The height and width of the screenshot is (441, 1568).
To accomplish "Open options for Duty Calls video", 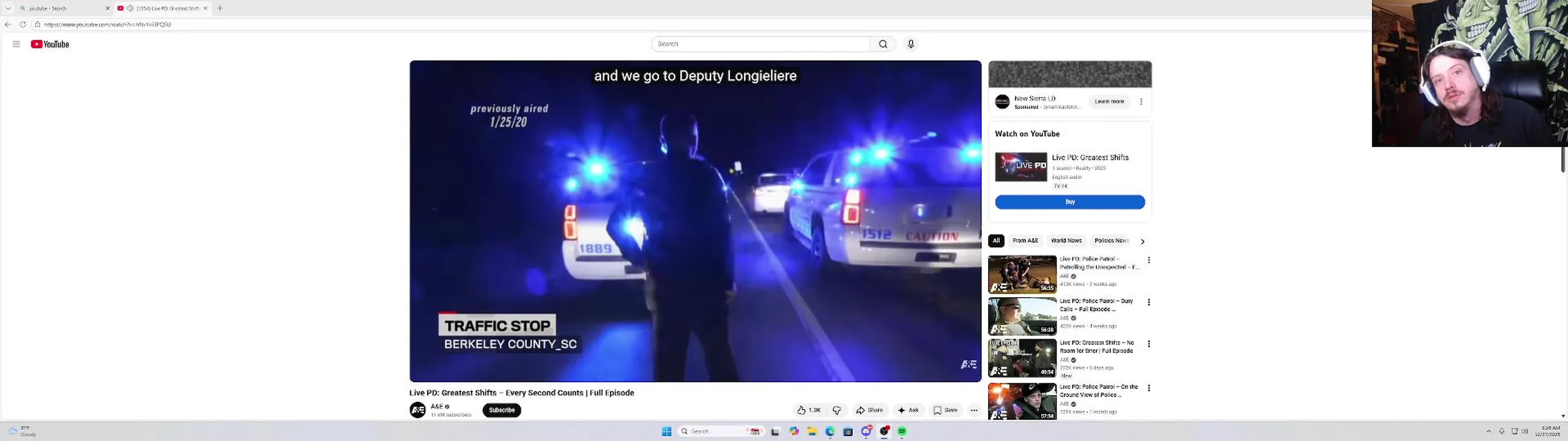I will 1149,302.
